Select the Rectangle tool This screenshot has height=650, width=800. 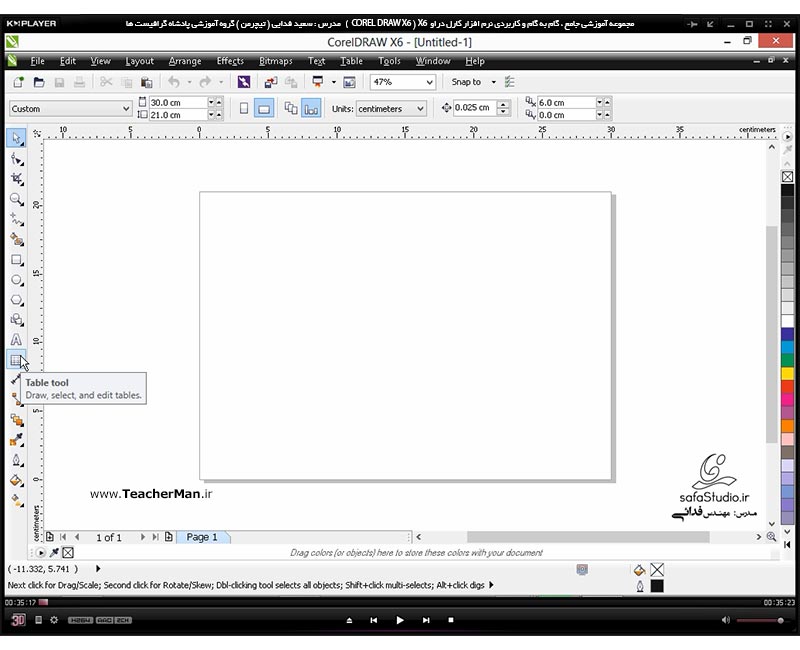[x=16, y=260]
